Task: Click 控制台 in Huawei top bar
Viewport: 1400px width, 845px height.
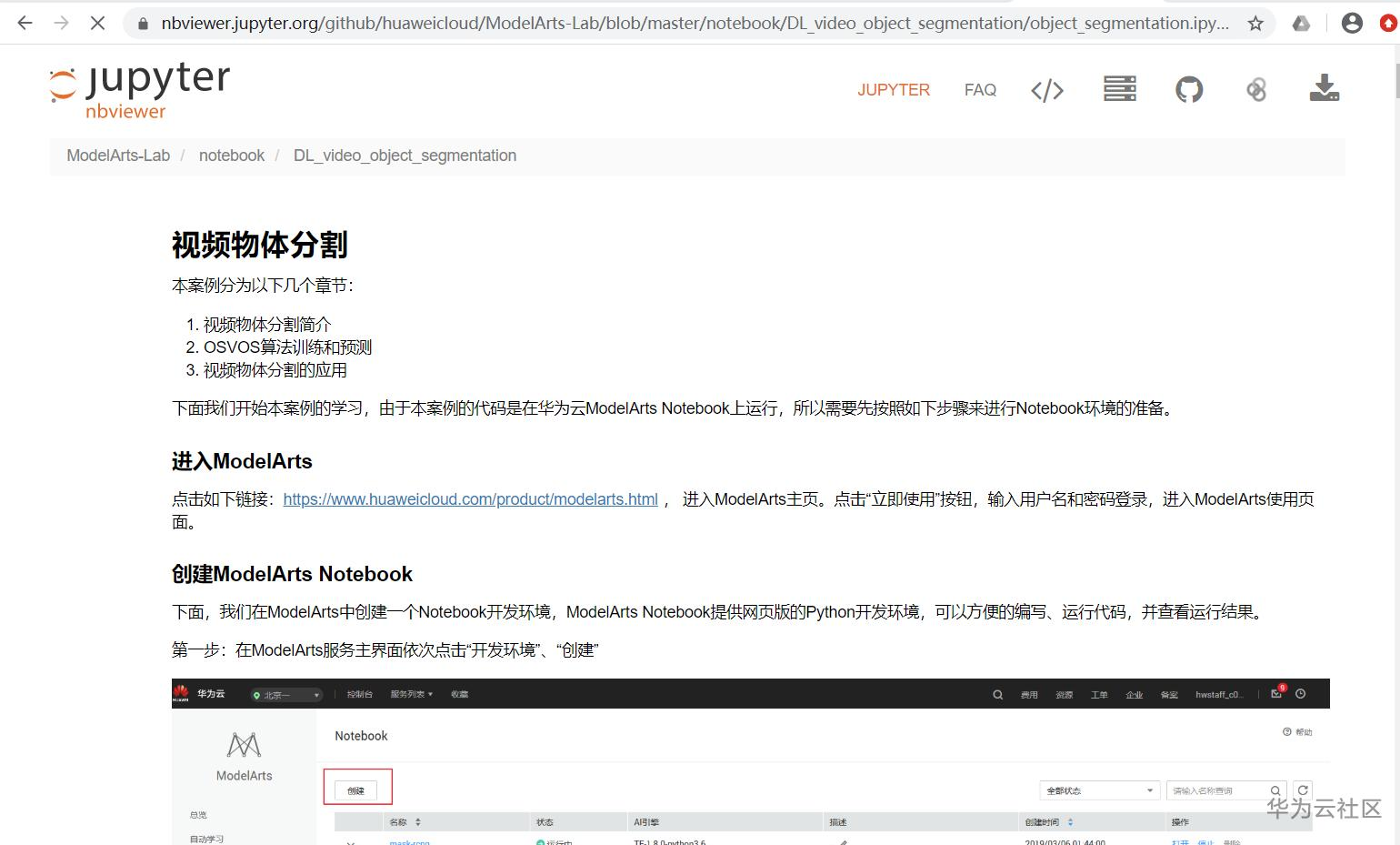Action: point(360,694)
